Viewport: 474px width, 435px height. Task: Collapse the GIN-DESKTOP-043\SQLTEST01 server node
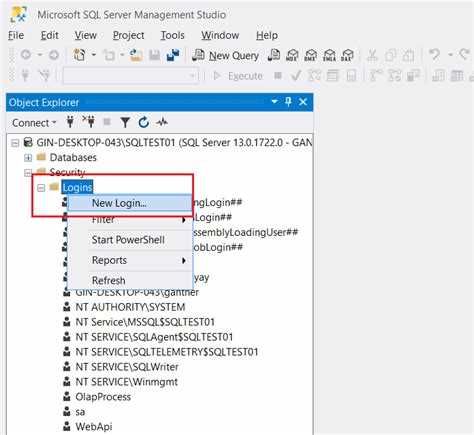(15, 143)
